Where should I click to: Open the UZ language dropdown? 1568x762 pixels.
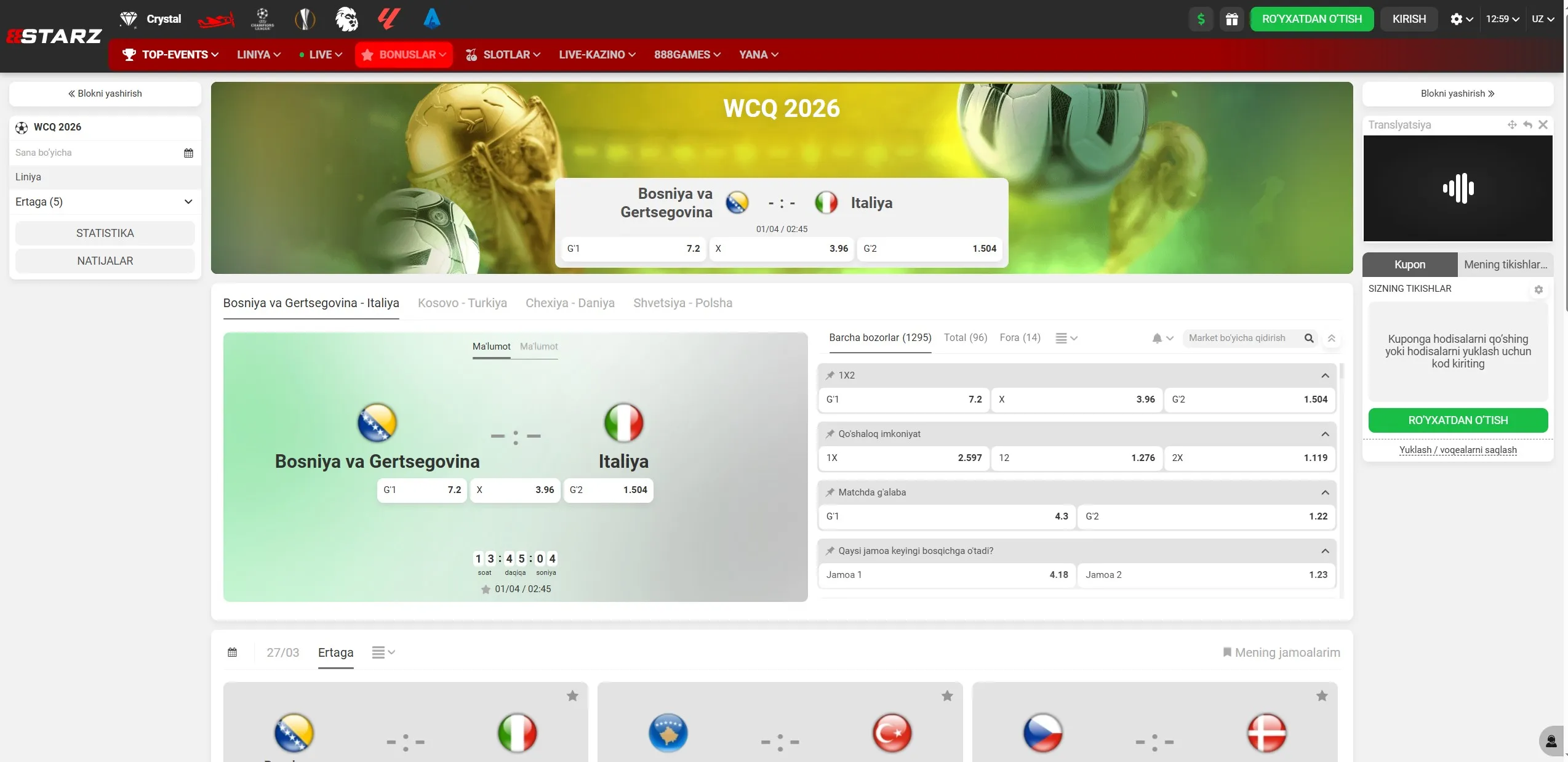point(1543,19)
